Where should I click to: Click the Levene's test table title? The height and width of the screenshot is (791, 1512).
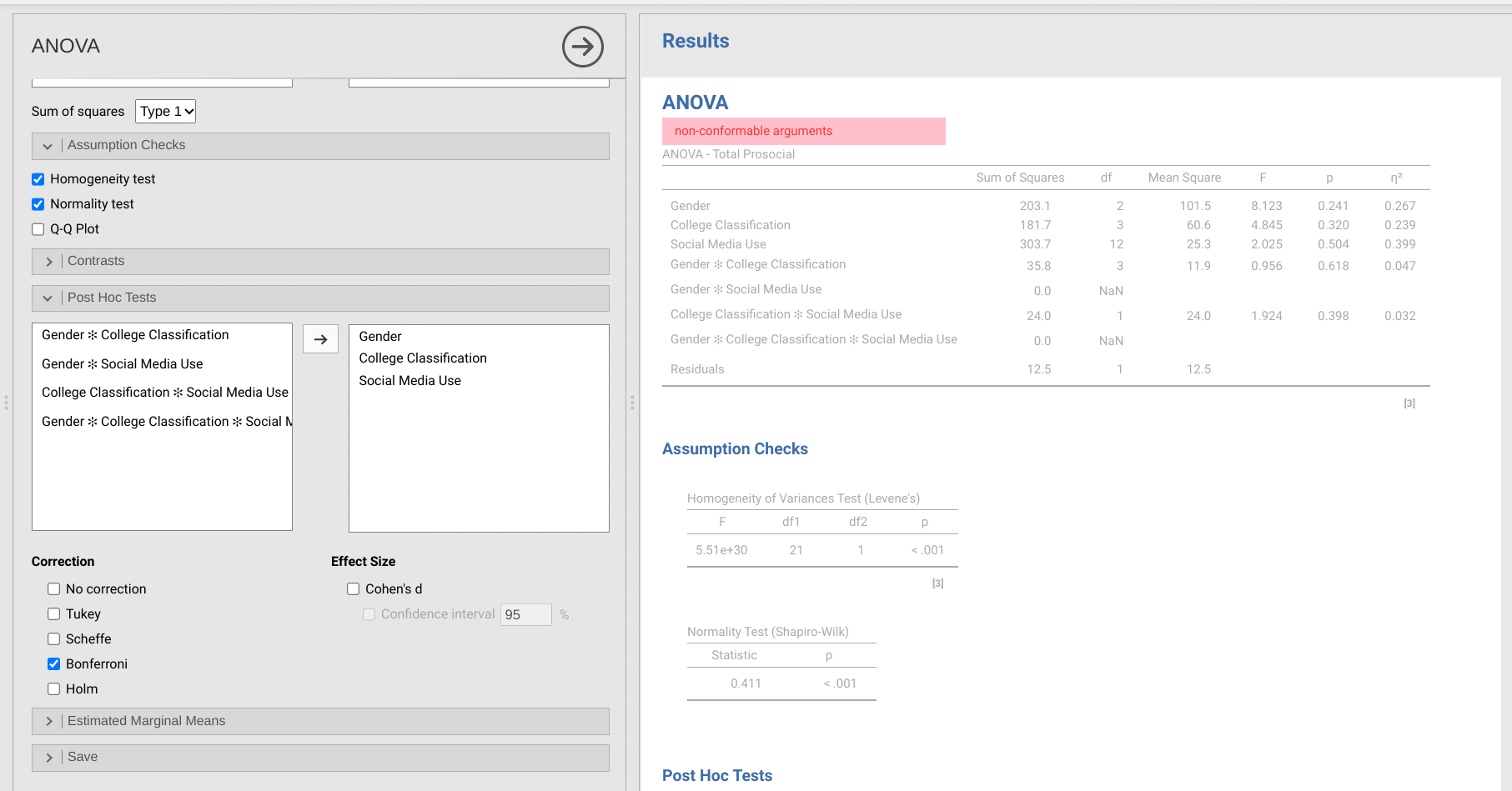(803, 498)
